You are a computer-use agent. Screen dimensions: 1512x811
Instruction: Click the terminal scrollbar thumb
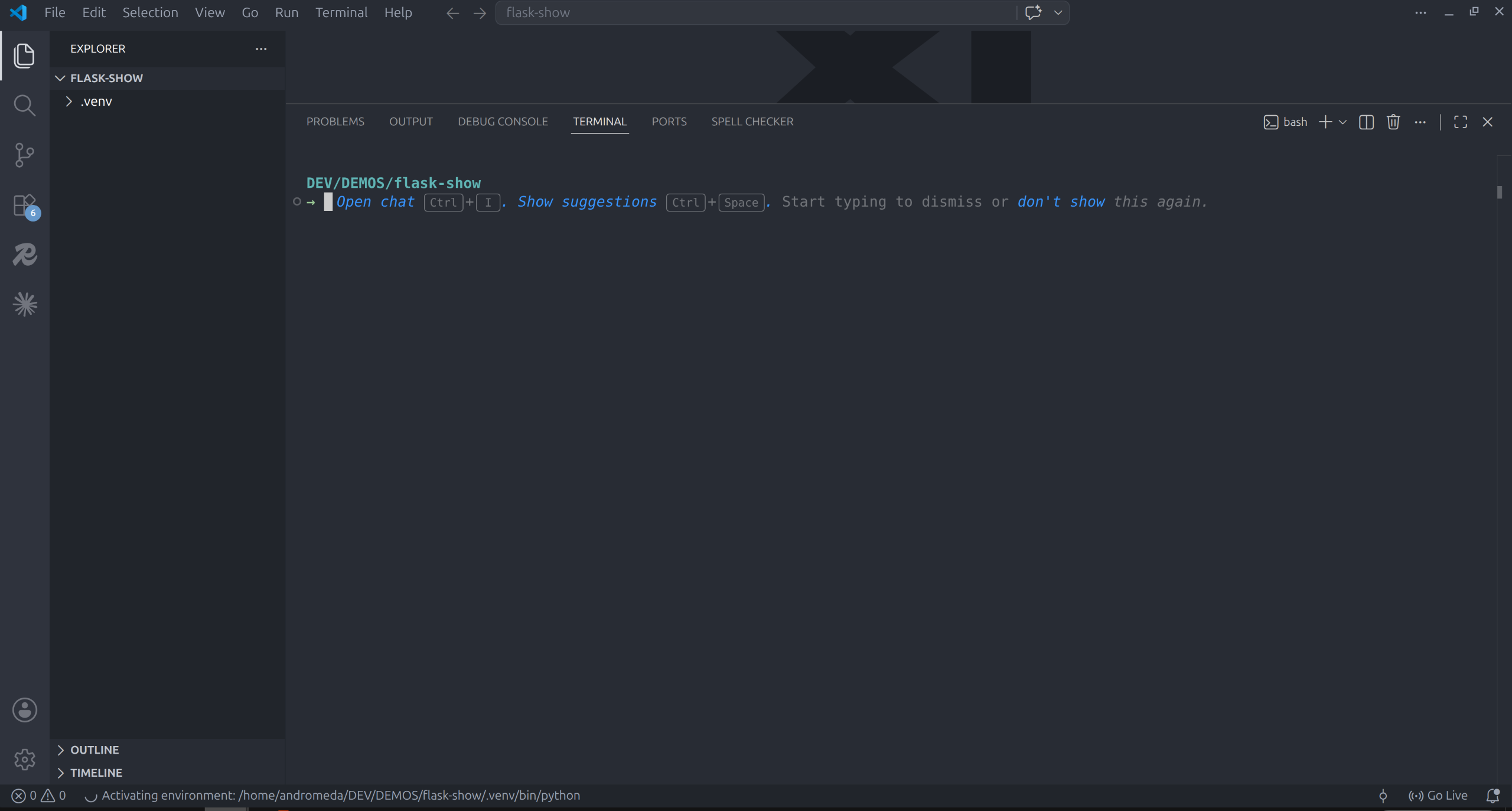pos(1499,192)
